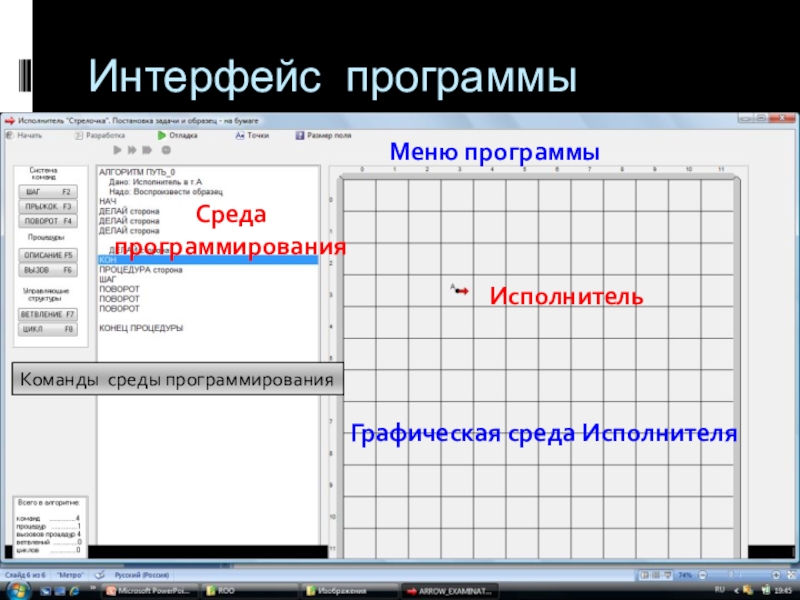Start slide show from status bar icon
800x600 pixels.
[667, 575]
